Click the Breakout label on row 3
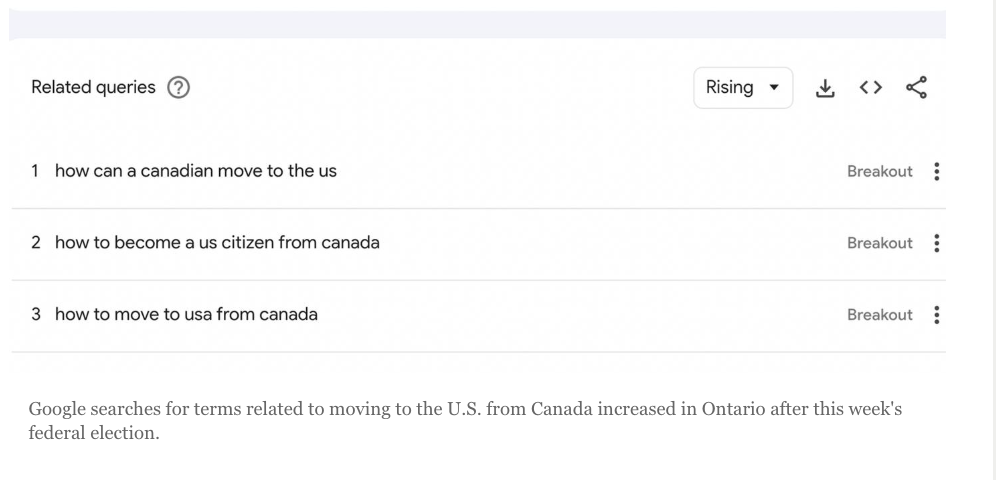 880,315
